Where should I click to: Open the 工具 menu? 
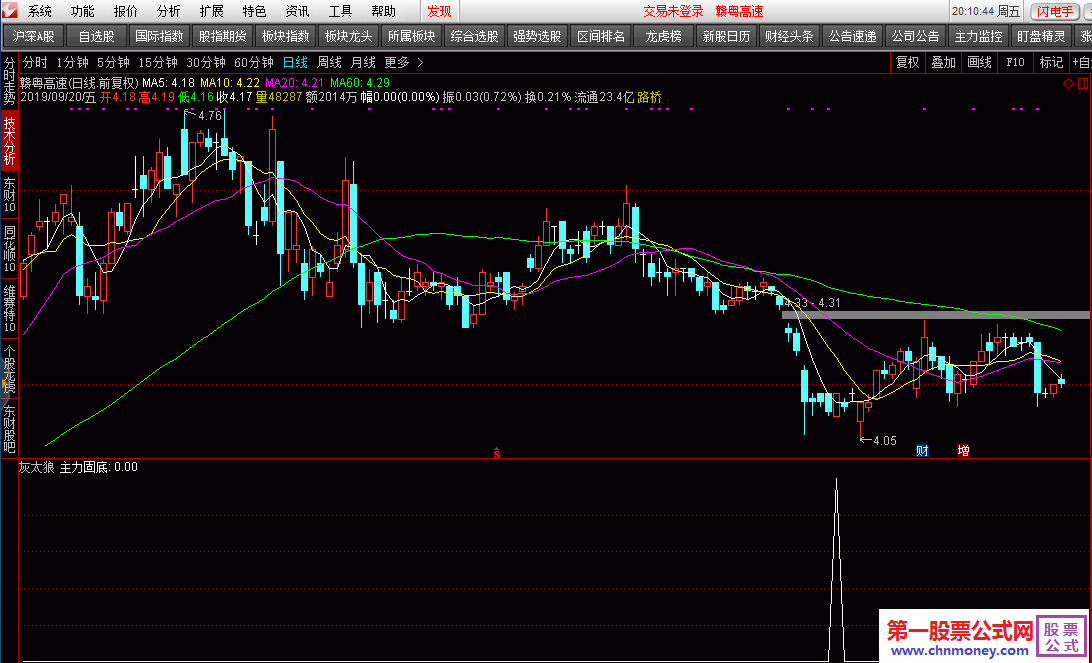pos(341,11)
